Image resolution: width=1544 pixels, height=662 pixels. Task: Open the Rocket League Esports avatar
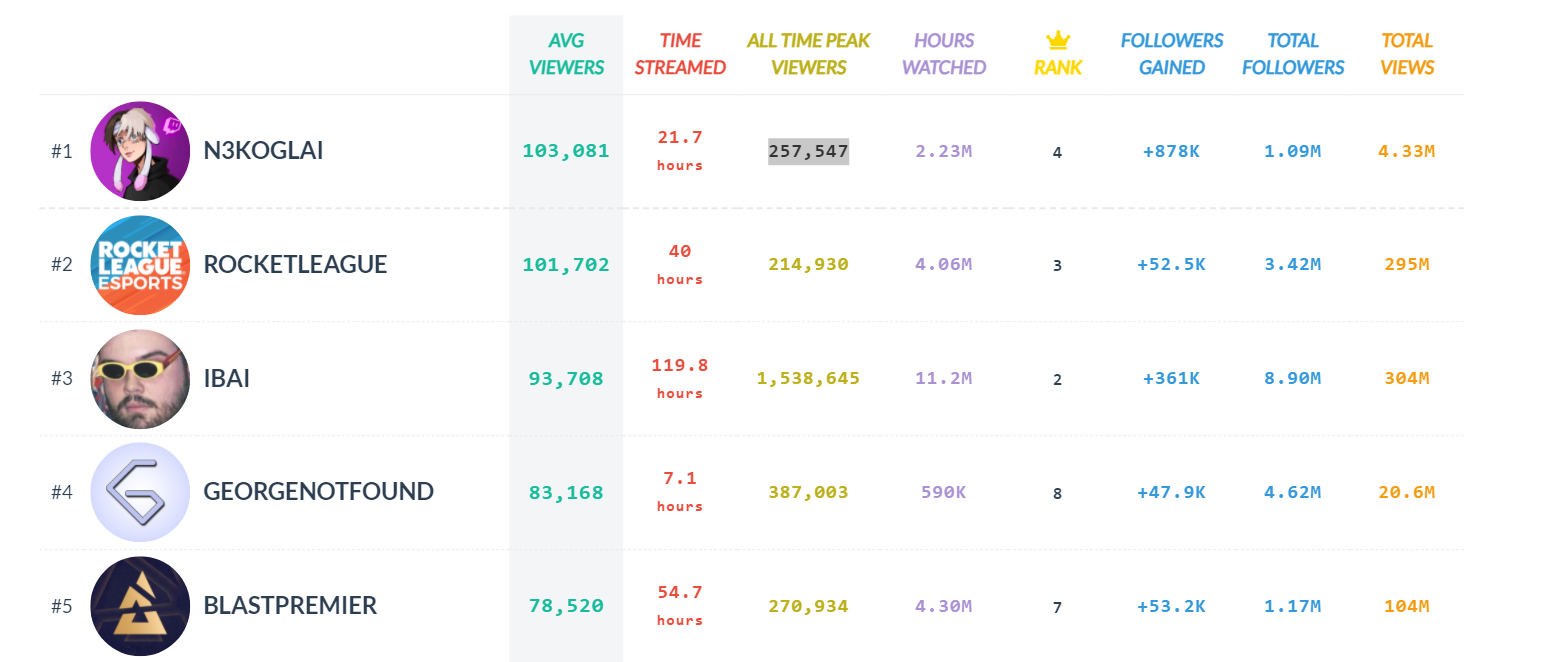(140, 265)
